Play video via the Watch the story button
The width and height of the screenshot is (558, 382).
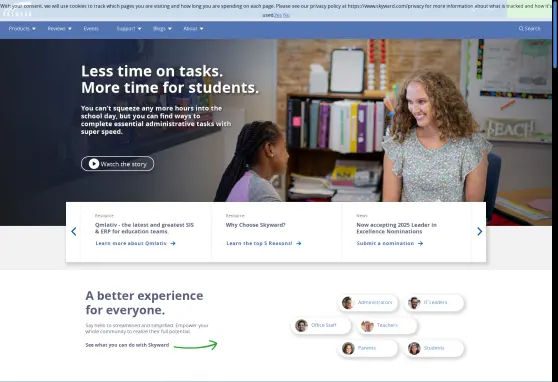tap(117, 164)
